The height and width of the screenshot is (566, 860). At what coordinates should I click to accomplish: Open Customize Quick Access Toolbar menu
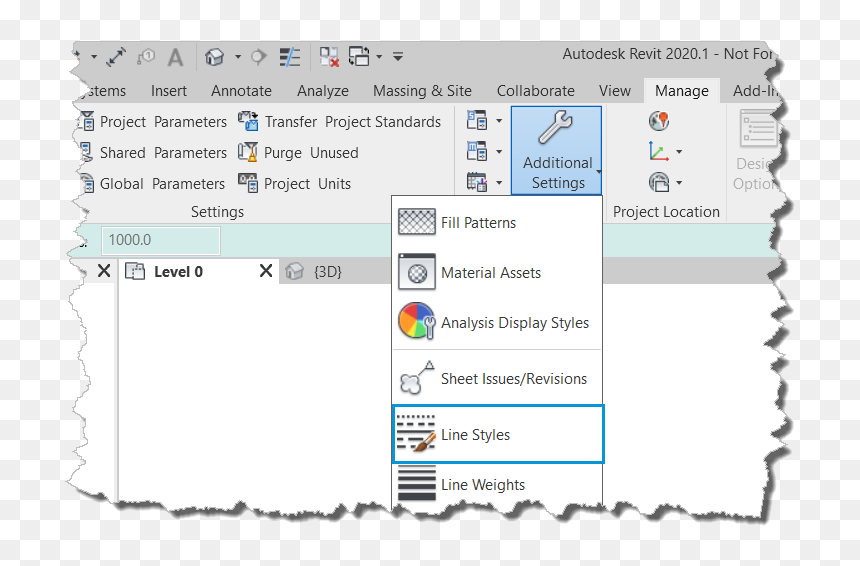point(398,56)
